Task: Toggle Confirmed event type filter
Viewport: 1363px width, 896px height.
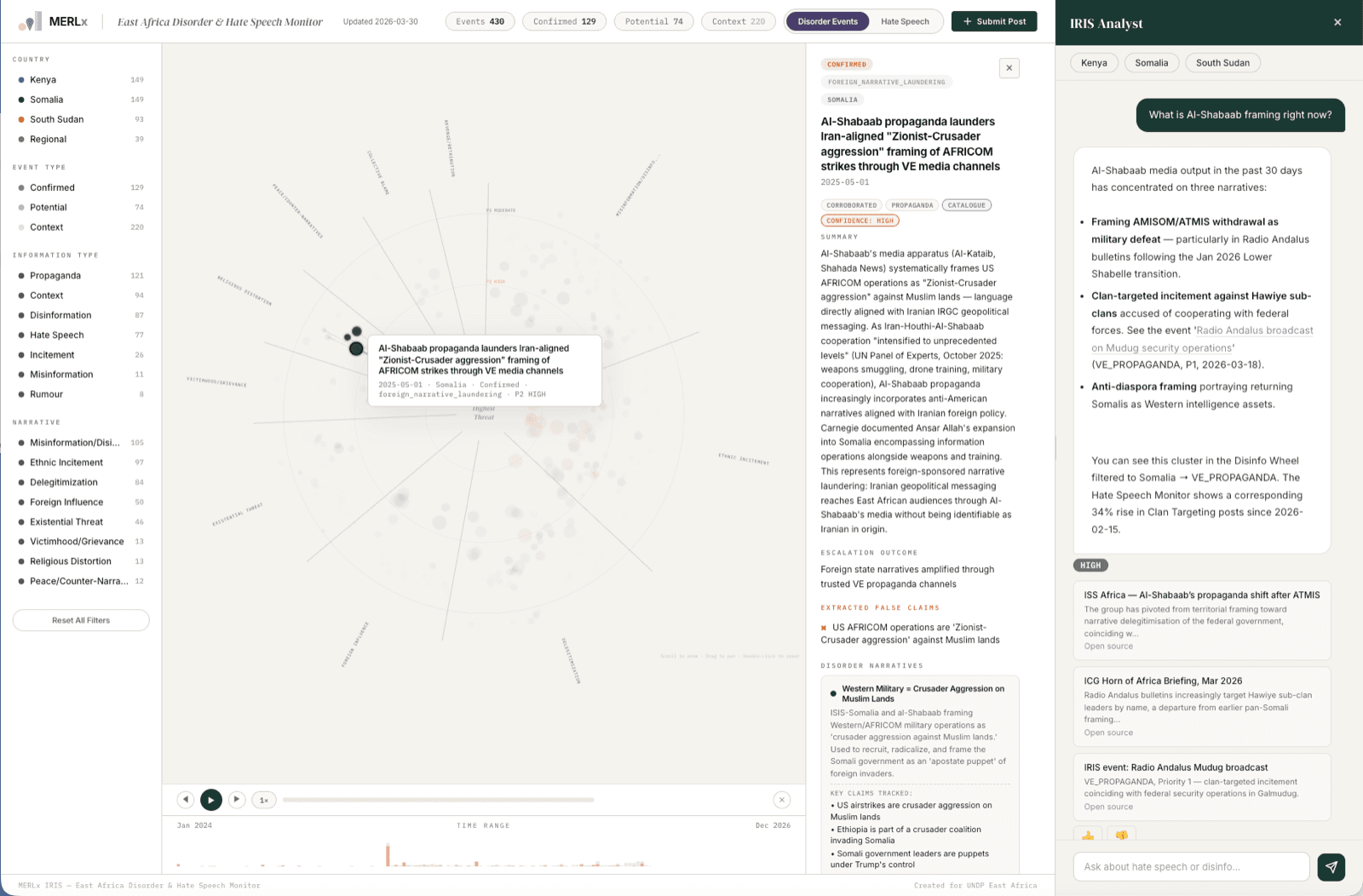Action: pos(81,187)
